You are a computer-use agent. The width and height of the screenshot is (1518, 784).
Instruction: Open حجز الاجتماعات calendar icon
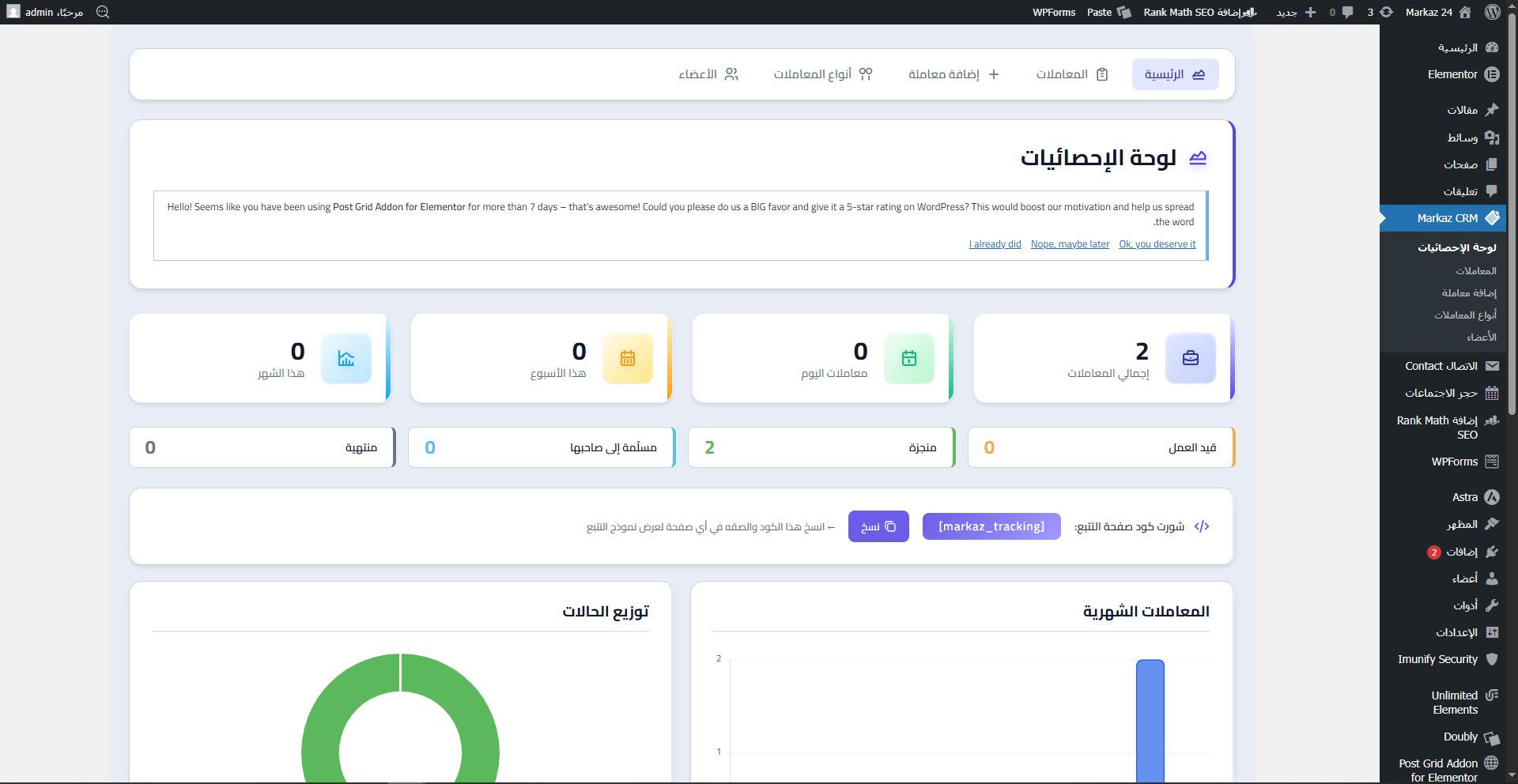1492,393
